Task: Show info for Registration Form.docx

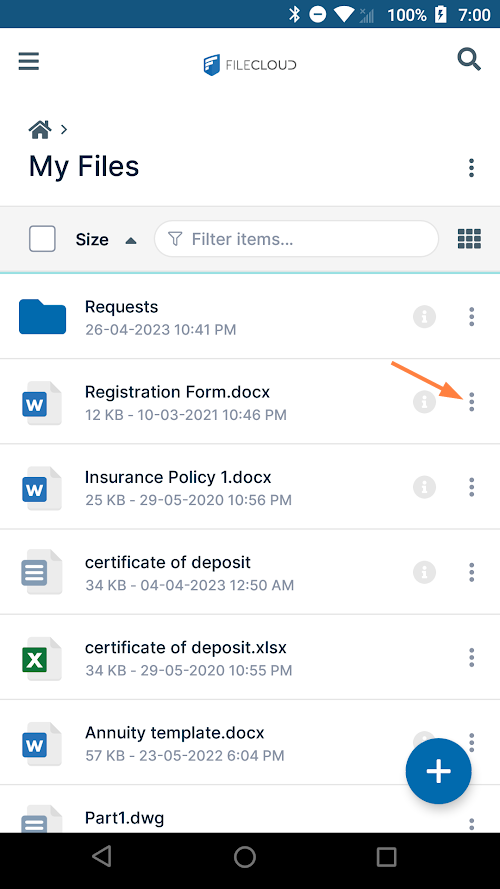Action: [x=424, y=402]
